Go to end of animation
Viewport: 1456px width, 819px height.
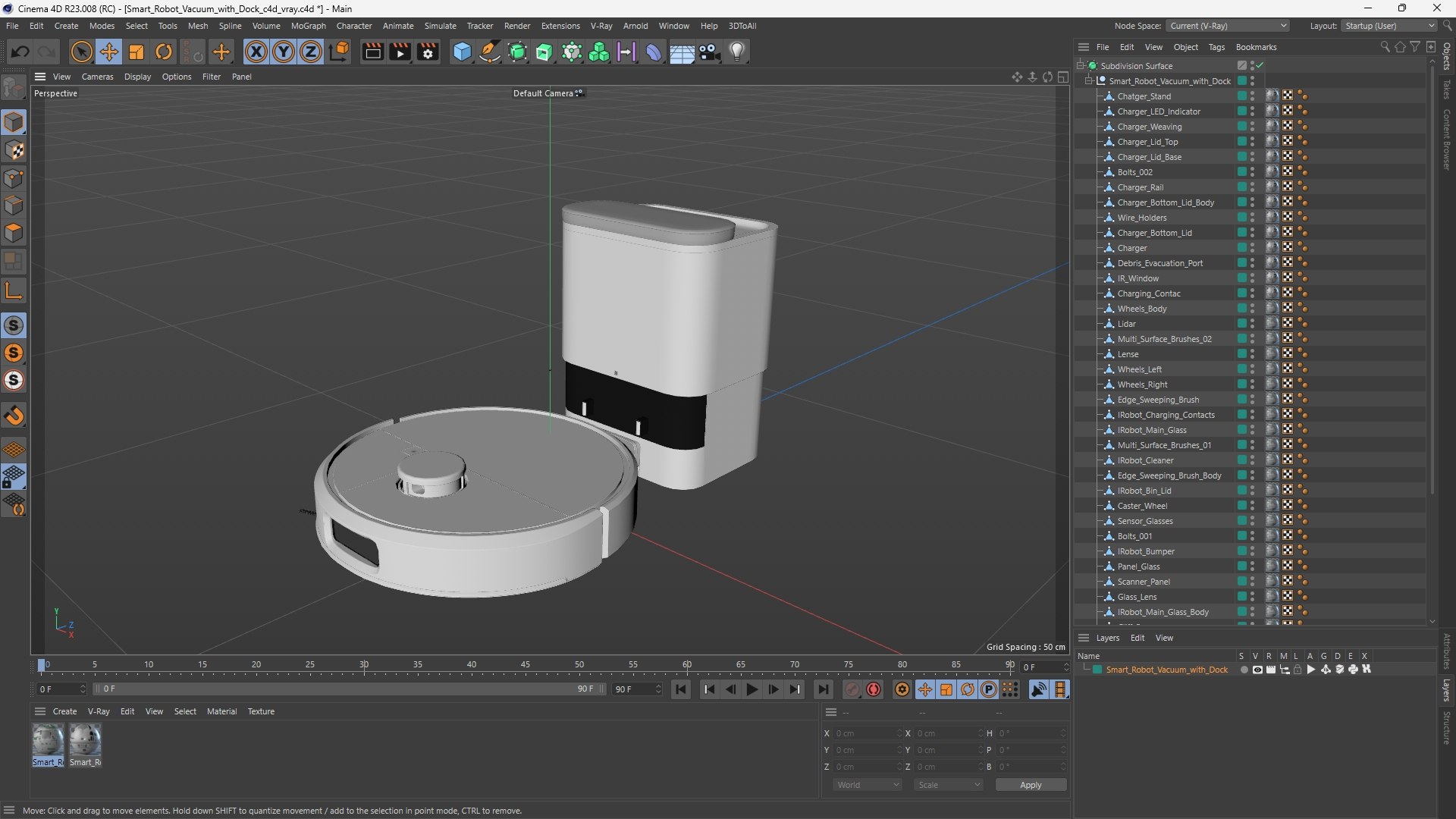pyautogui.click(x=823, y=689)
